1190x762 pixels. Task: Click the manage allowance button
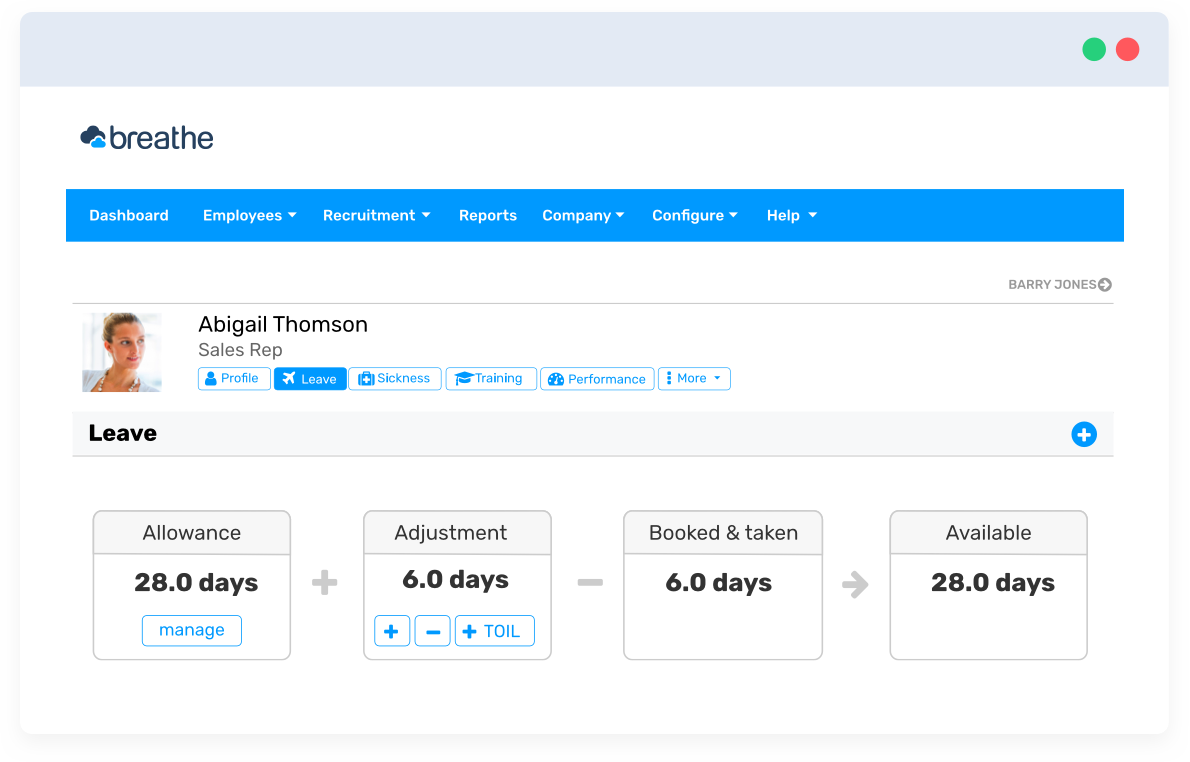(x=192, y=631)
